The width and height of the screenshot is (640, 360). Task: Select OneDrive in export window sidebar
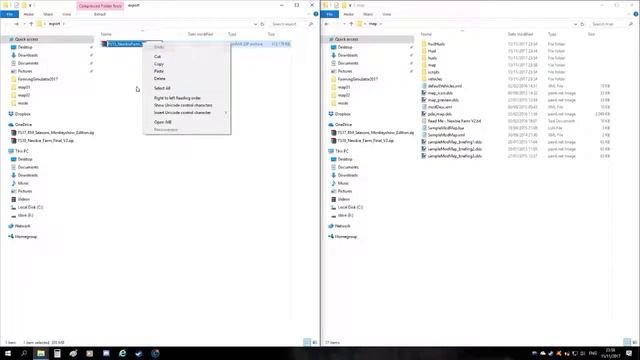[23, 124]
